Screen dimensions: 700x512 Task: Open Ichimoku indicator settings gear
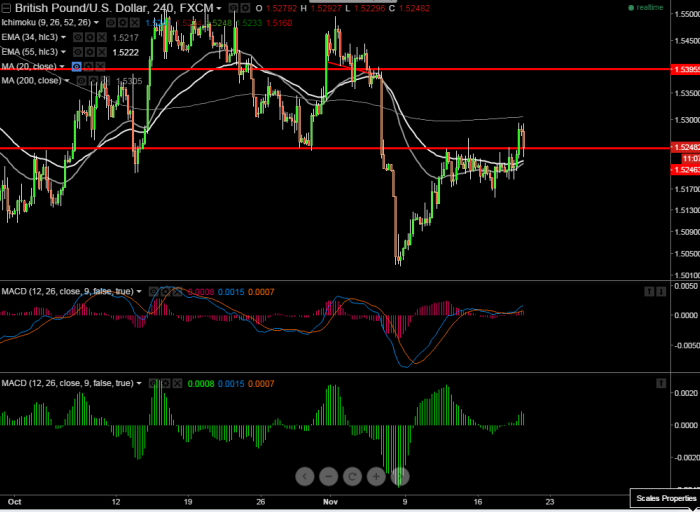point(123,22)
